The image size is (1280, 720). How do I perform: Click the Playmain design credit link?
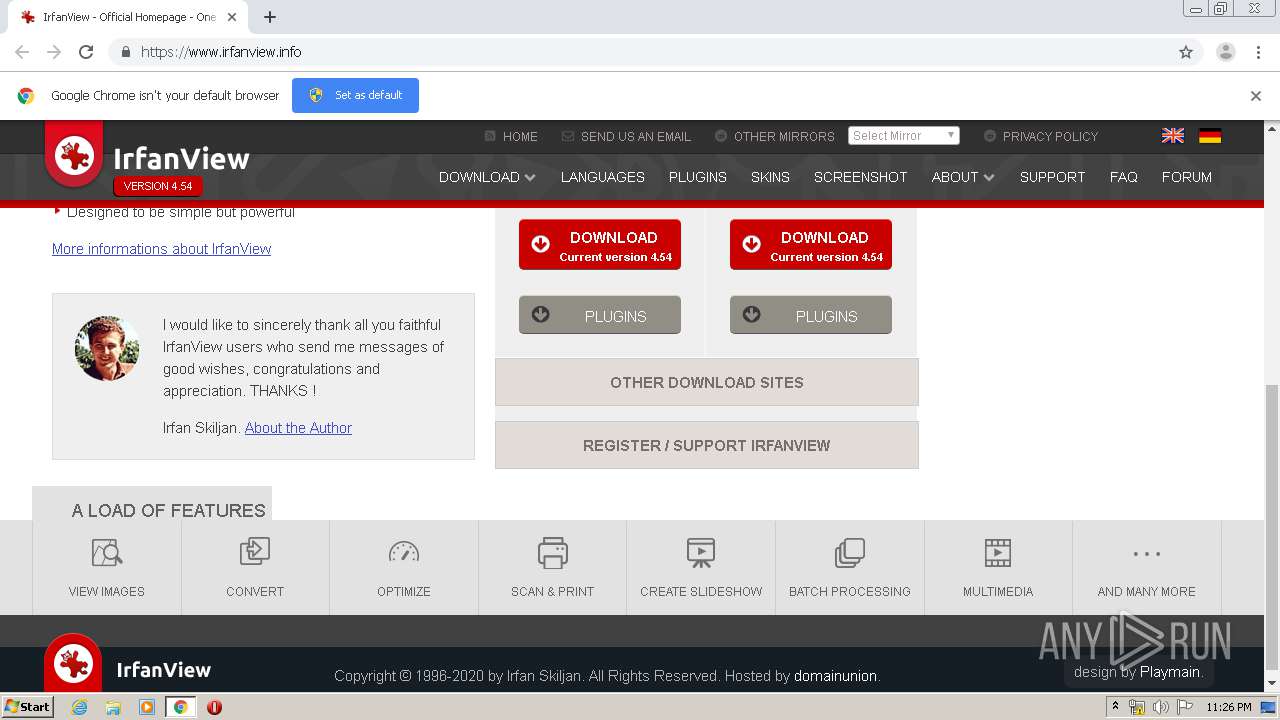[x=1171, y=672]
